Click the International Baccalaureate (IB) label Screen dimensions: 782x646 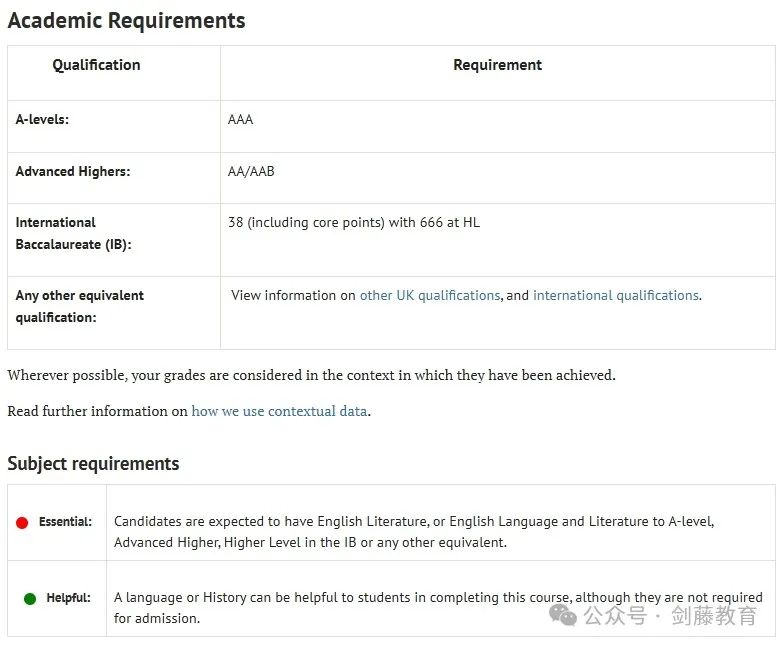[73, 233]
